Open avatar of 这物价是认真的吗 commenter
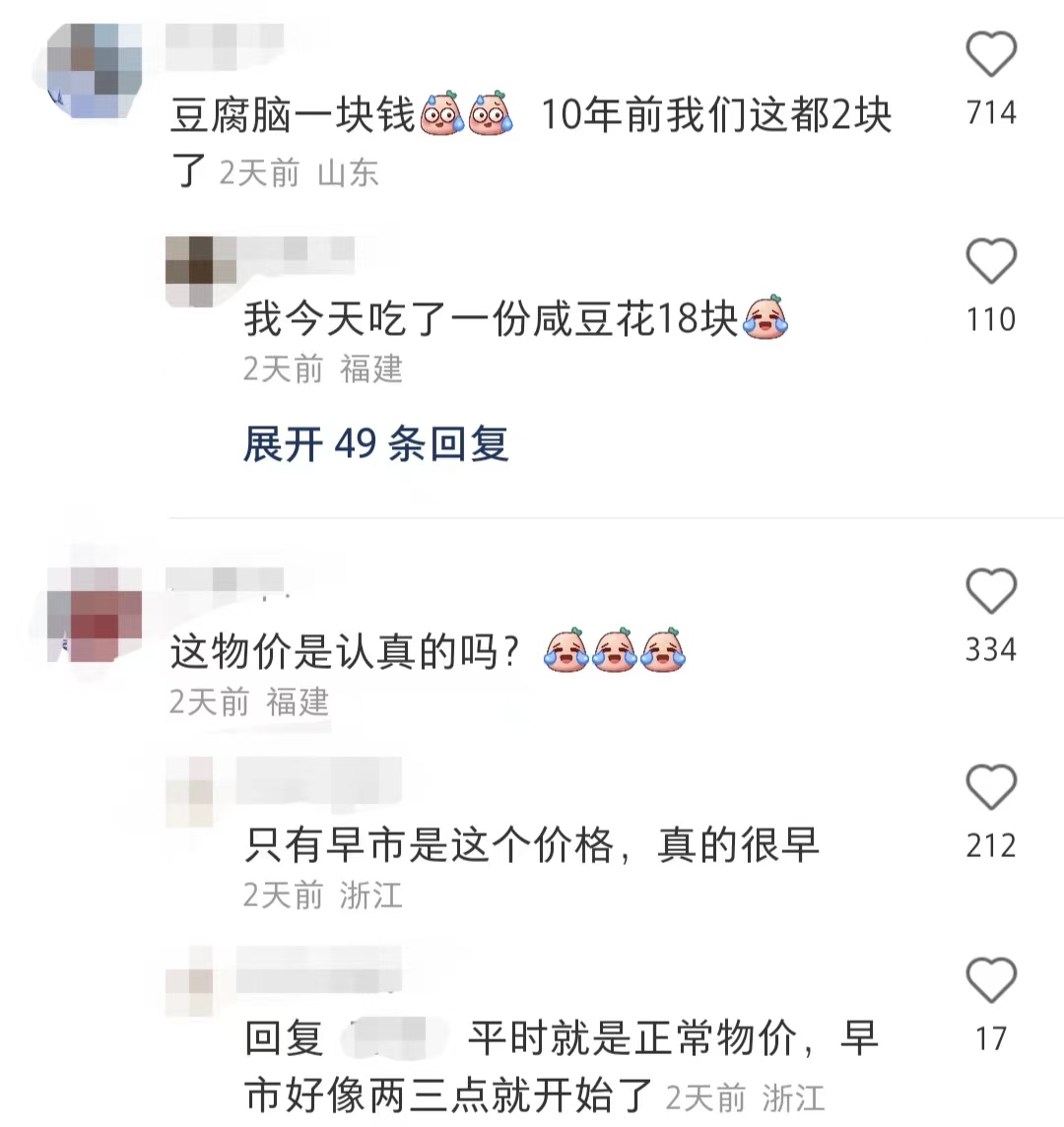Image resolution: width=1064 pixels, height=1127 pixels. (94, 614)
